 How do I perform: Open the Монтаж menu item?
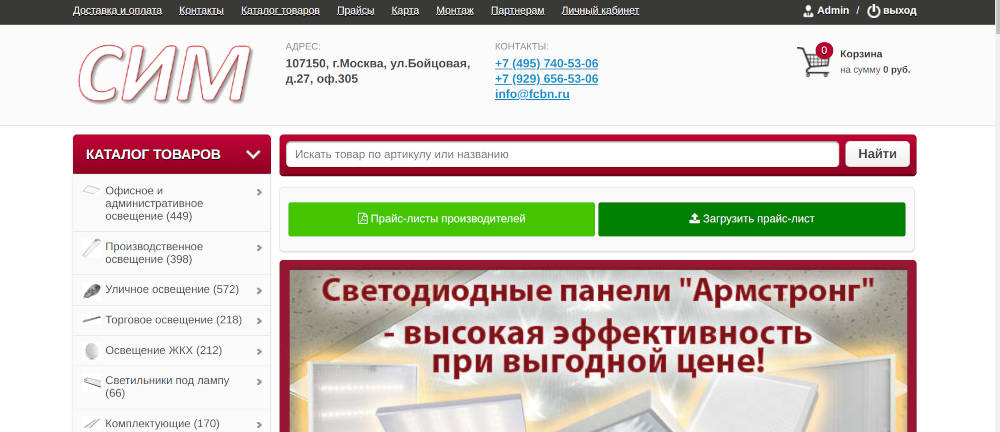click(x=455, y=10)
